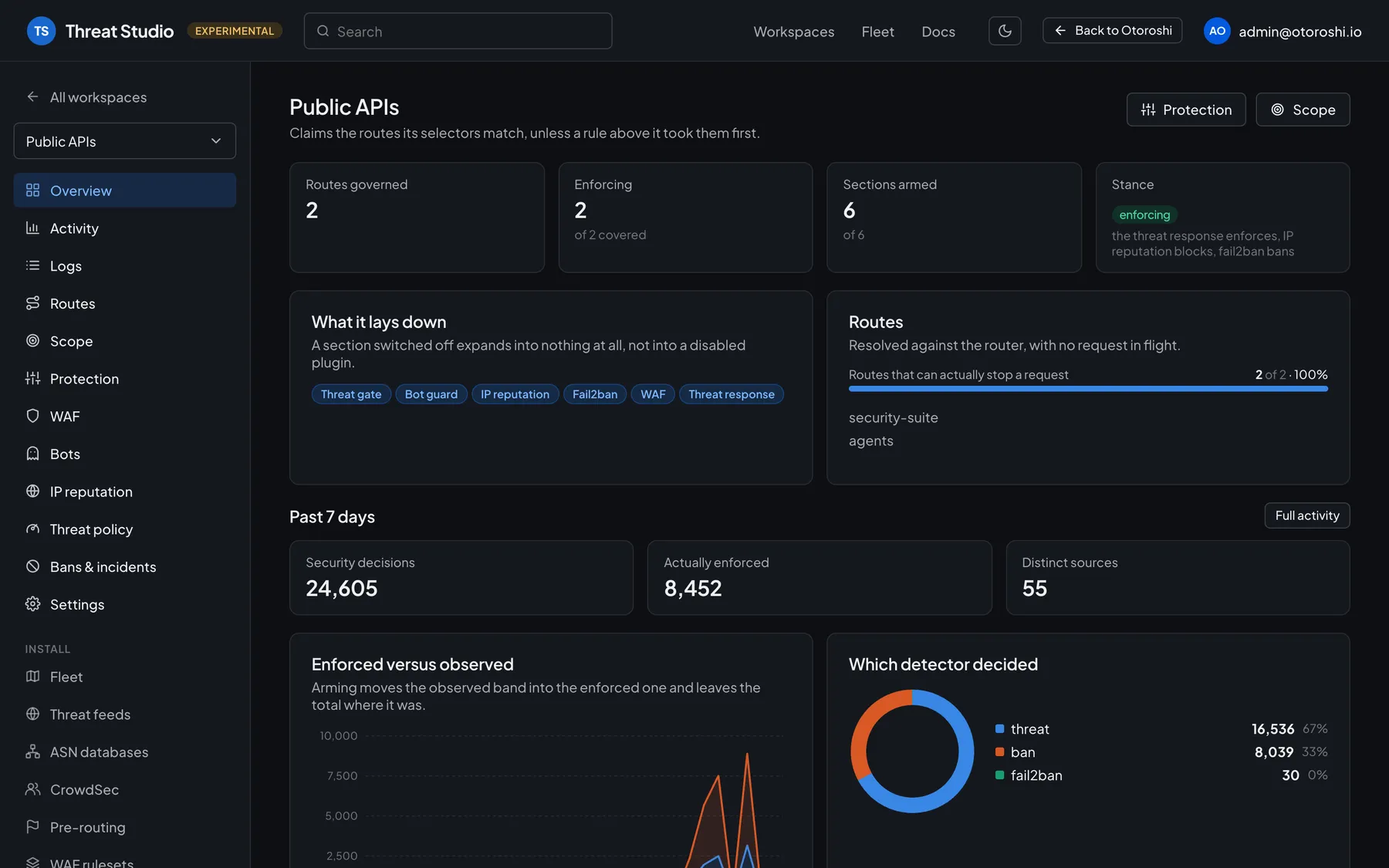Click the Fail2ban tag
Viewport: 1389px width, 868px height.
tap(595, 394)
